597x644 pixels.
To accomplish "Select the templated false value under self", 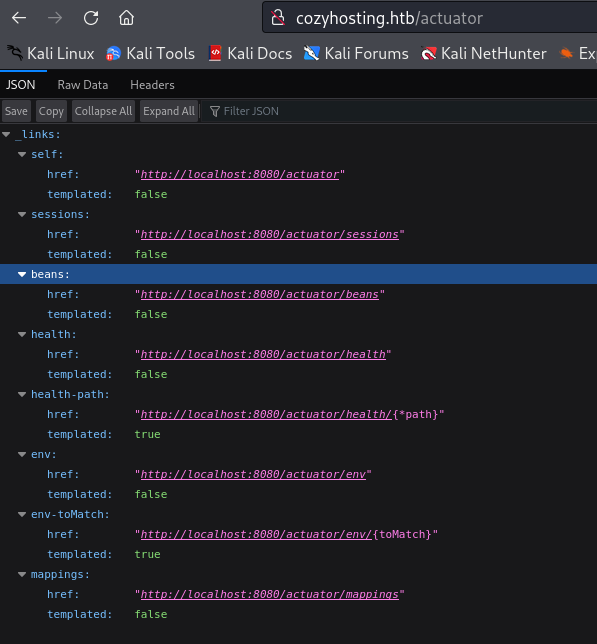I will (151, 194).
